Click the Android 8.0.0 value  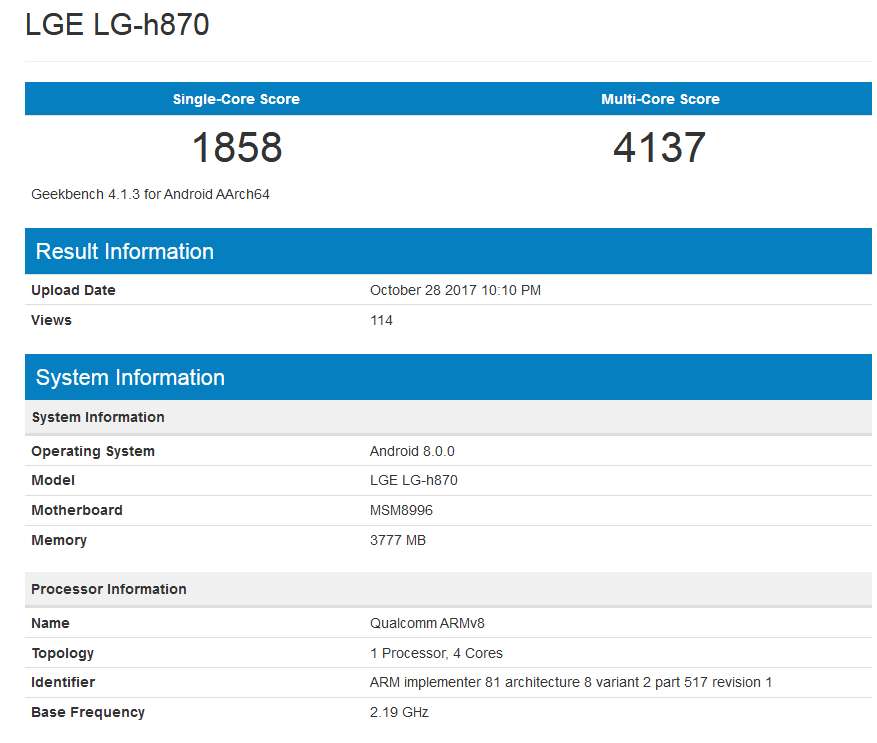tap(412, 451)
